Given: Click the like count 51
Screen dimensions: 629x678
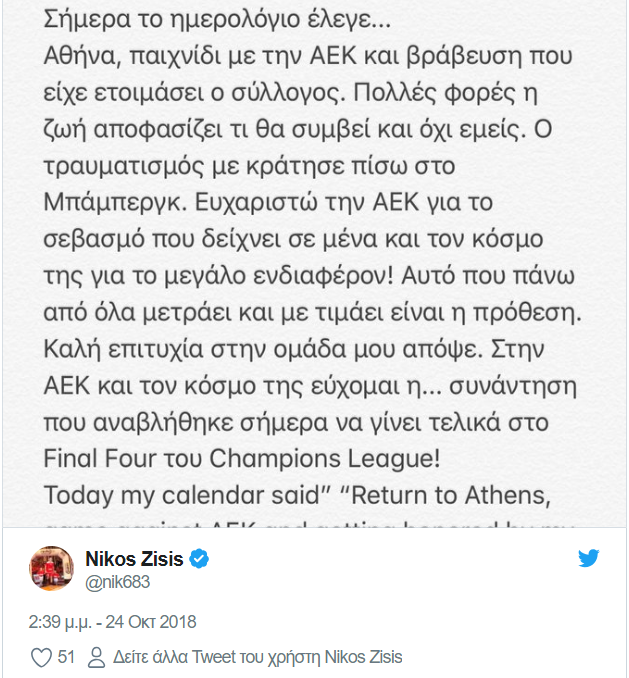Looking at the screenshot, I should pyautogui.click(x=67, y=657).
